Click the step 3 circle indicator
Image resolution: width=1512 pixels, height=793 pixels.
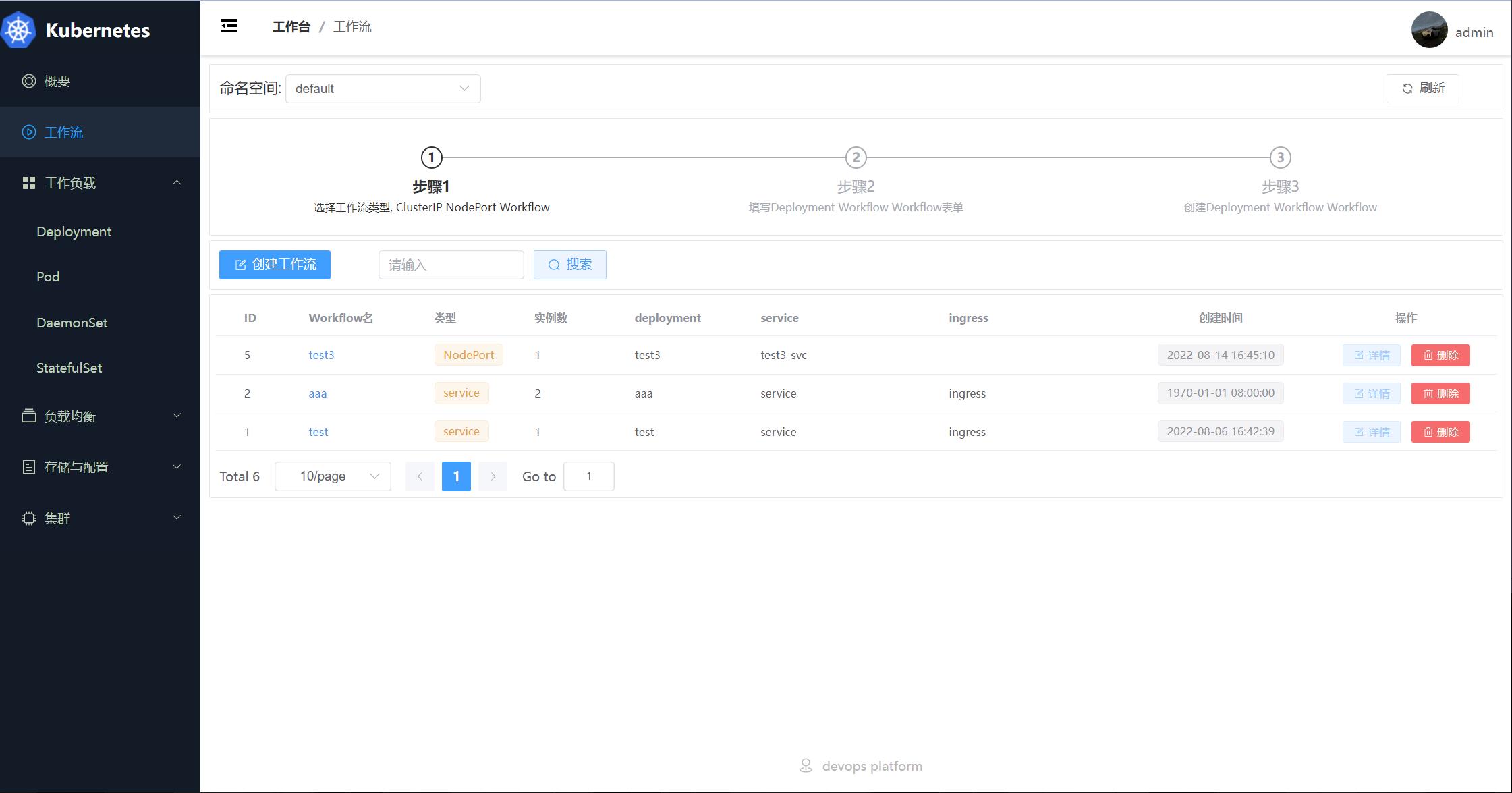pyautogui.click(x=1280, y=157)
